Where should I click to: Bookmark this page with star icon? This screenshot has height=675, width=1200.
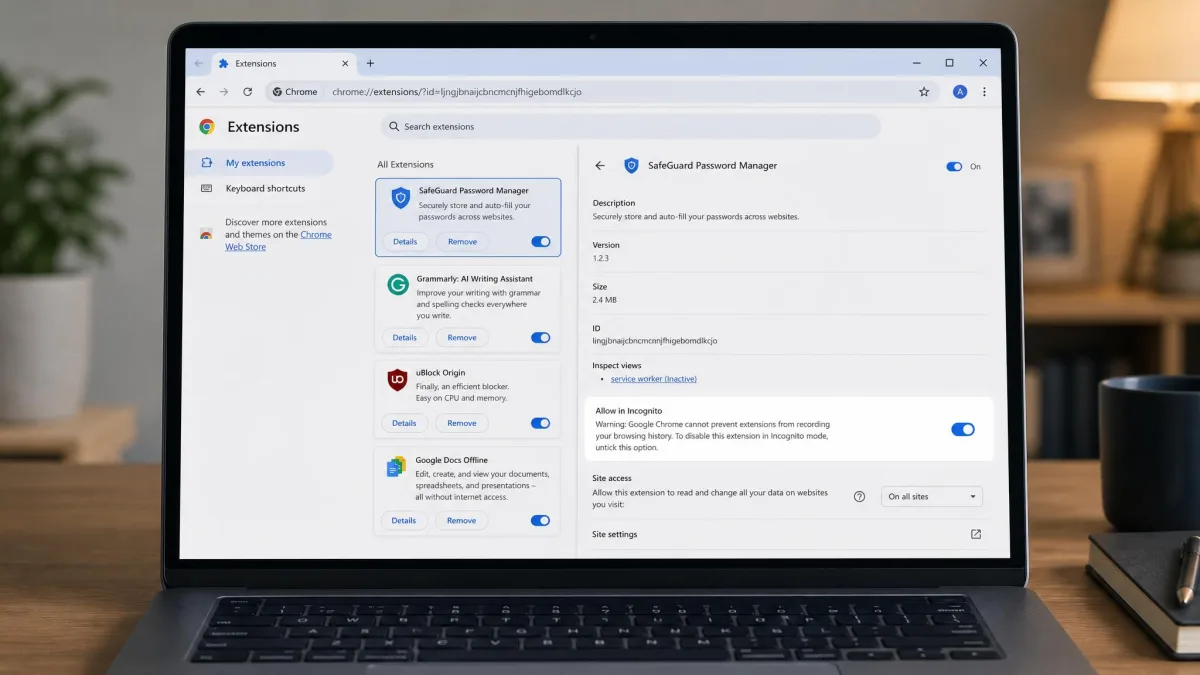[x=924, y=92]
